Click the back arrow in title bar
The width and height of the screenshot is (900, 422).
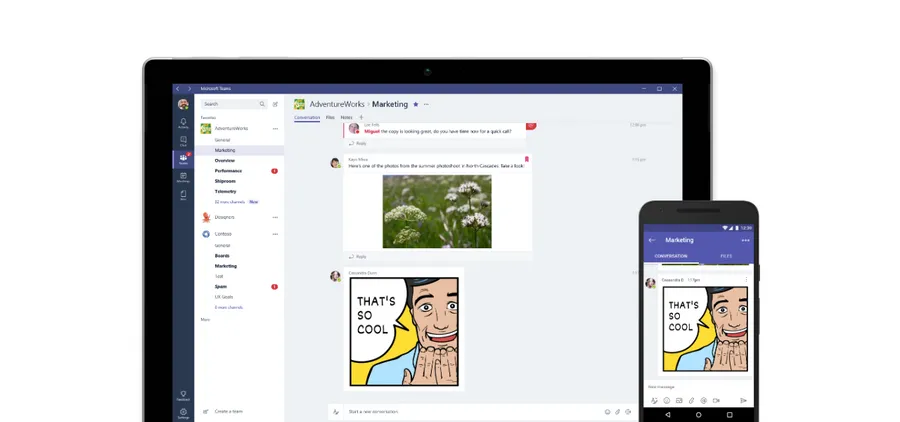[177, 88]
